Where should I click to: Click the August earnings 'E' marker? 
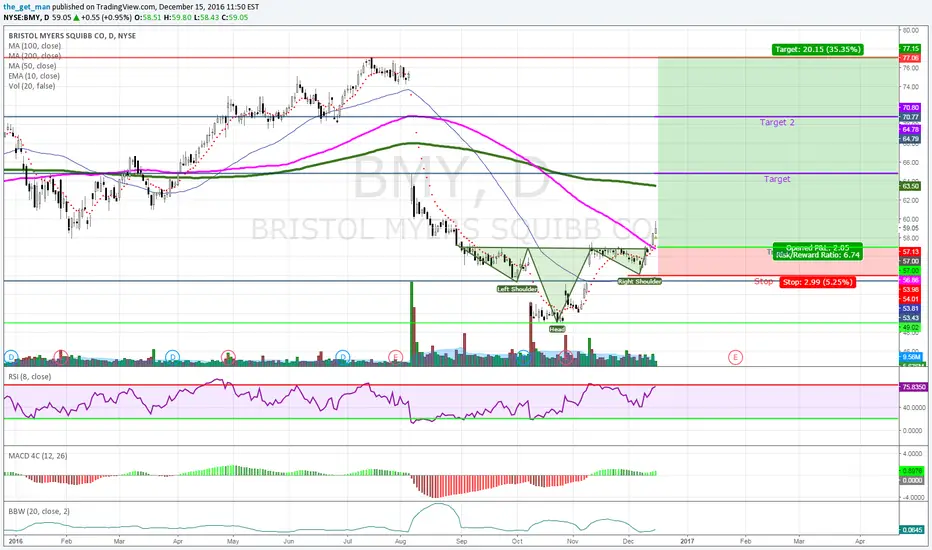[x=395, y=357]
